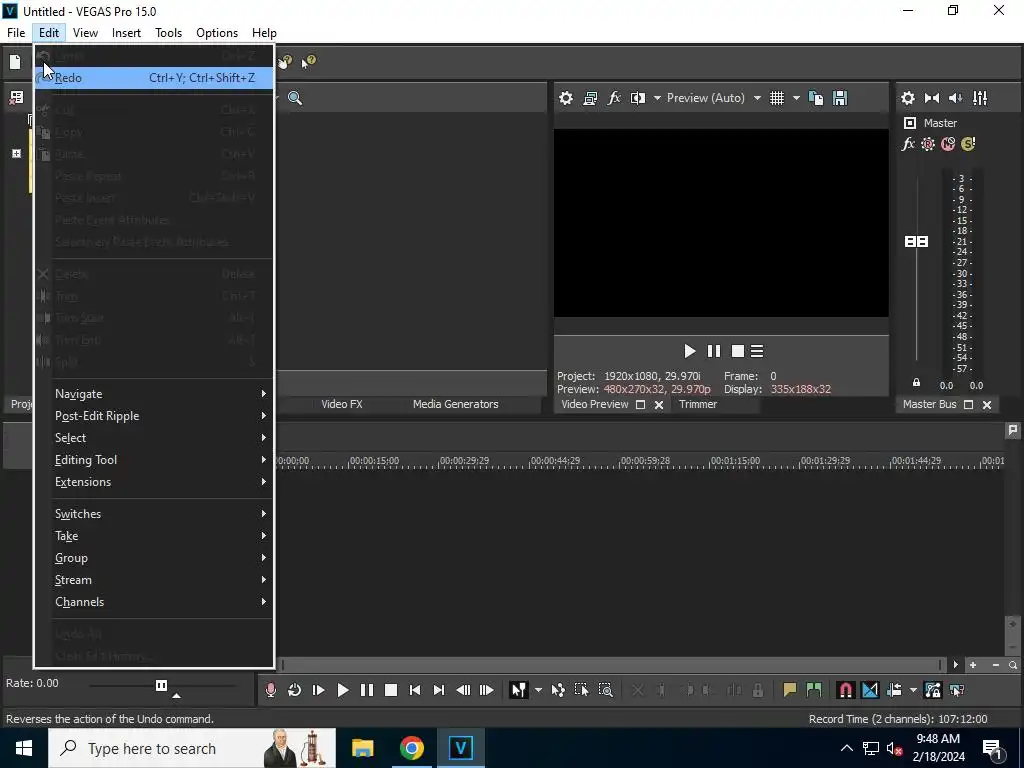Save preview snapshot to file
The height and width of the screenshot is (768, 1024).
point(840,98)
